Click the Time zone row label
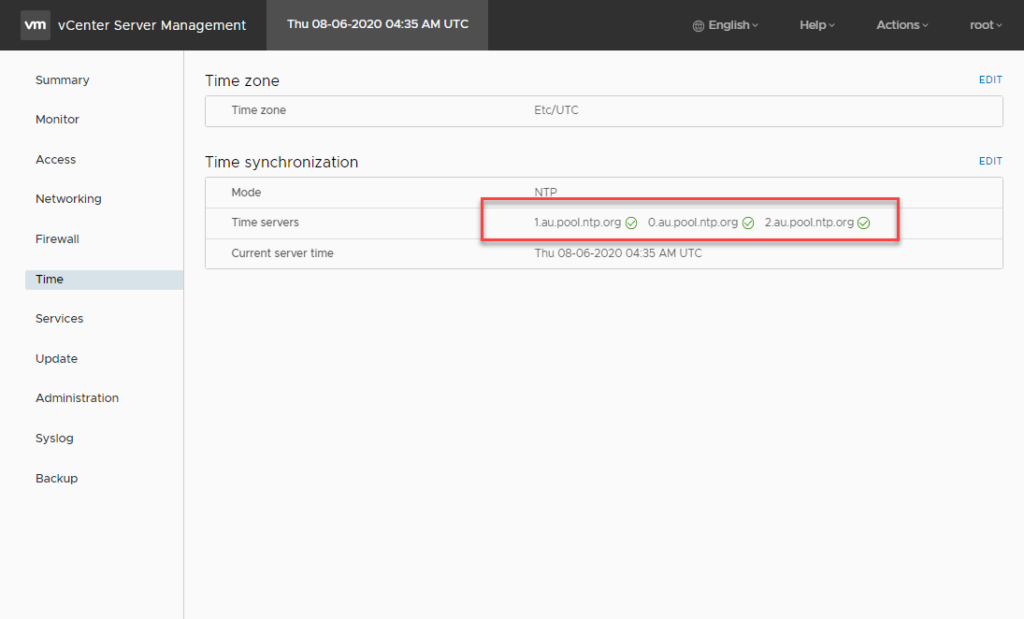The image size is (1024, 619). click(259, 110)
